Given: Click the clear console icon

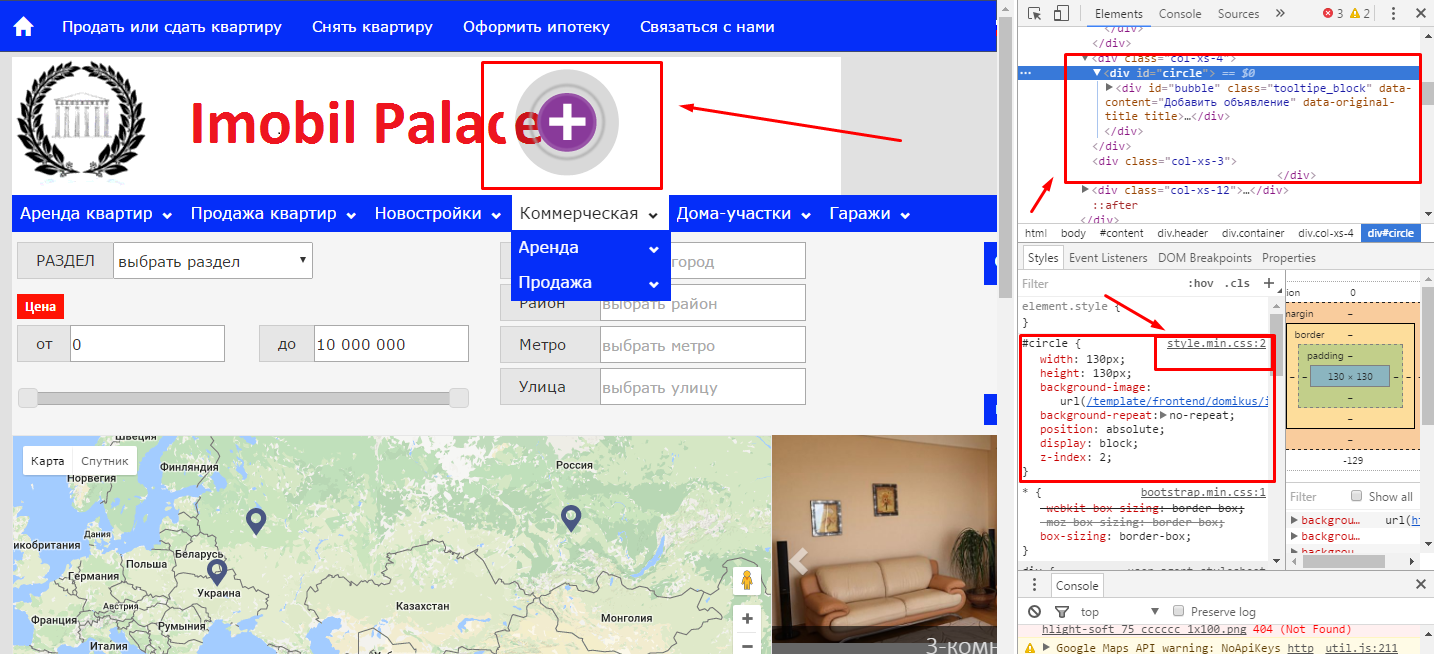Looking at the screenshot, I should 1035,611.
